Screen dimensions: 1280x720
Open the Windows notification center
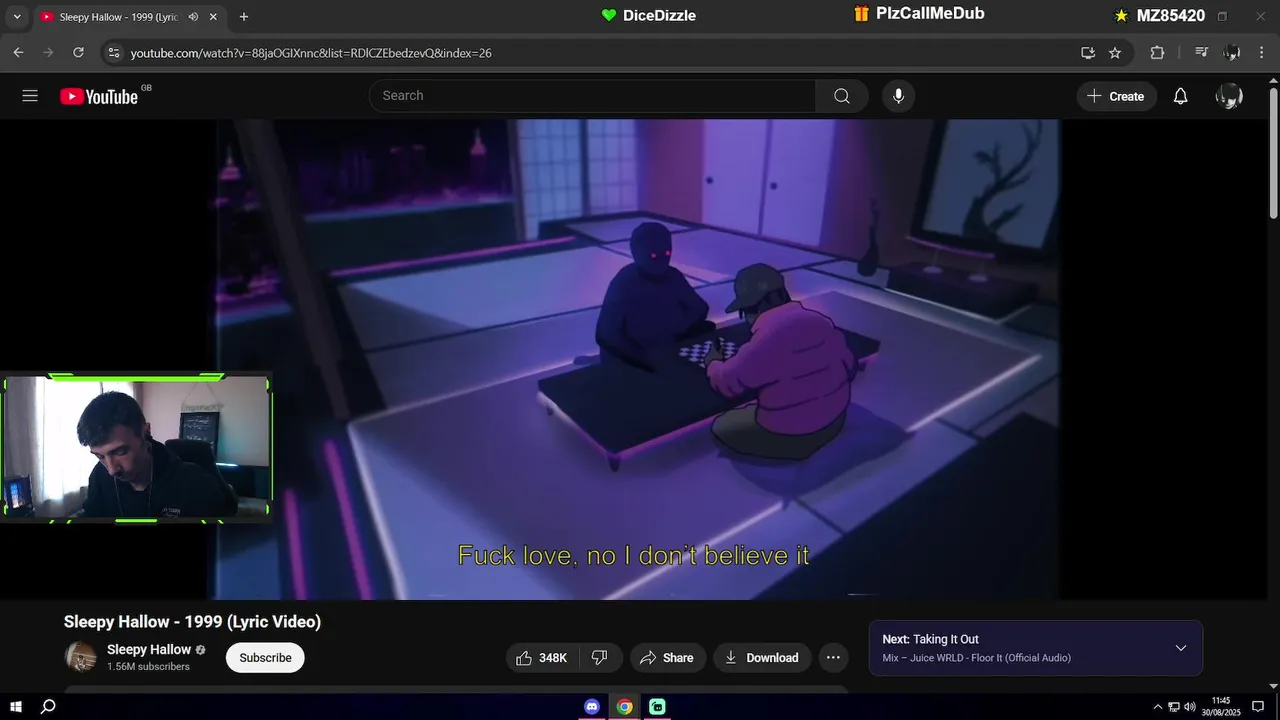click(x=1258, y=707)
